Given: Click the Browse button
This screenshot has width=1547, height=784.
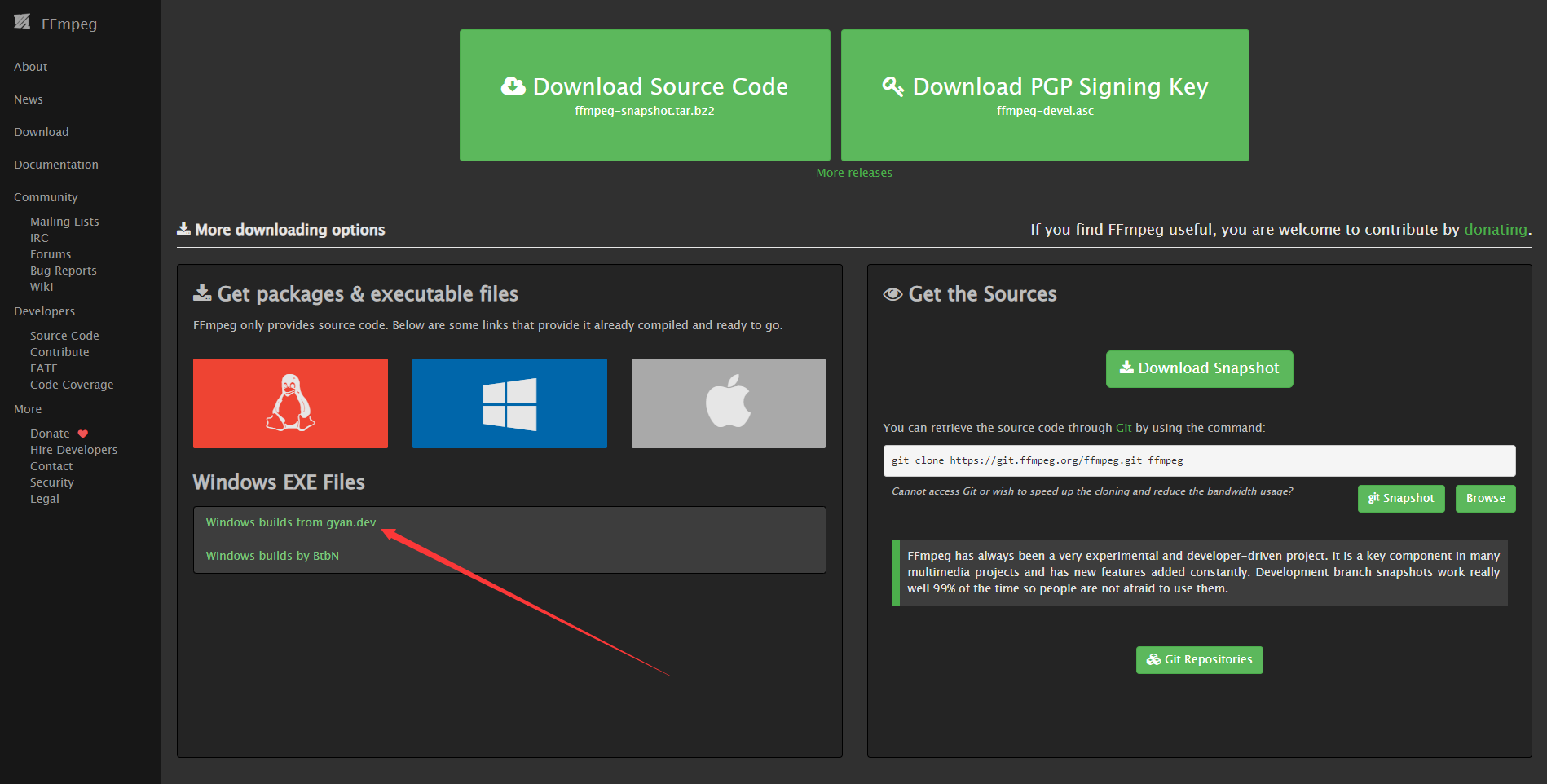Looking at the screenshot, I should click(x=1486, y=499).
